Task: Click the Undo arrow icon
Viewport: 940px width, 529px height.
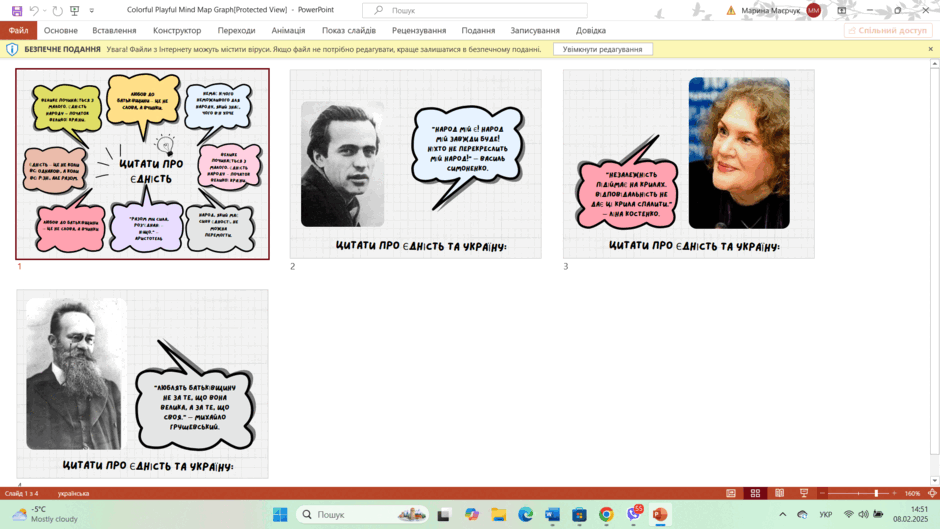Action: (34, 11)
